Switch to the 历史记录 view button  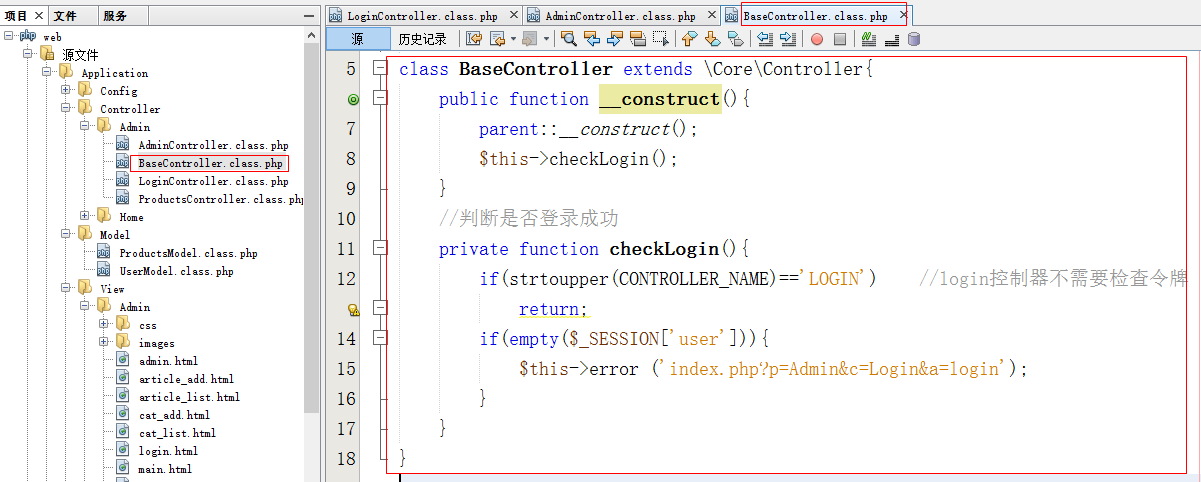(422, 39)
